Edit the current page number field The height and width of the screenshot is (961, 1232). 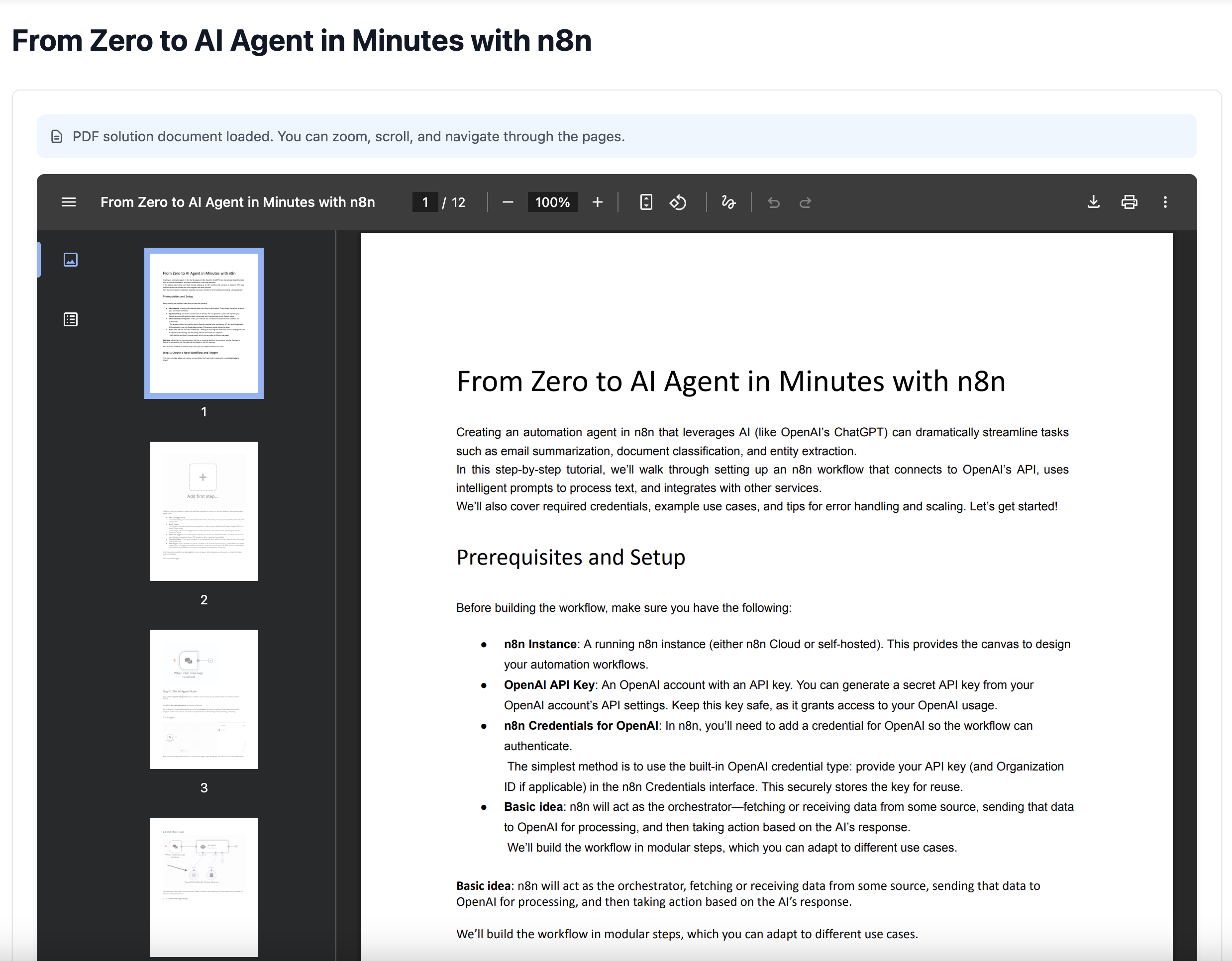425,202
